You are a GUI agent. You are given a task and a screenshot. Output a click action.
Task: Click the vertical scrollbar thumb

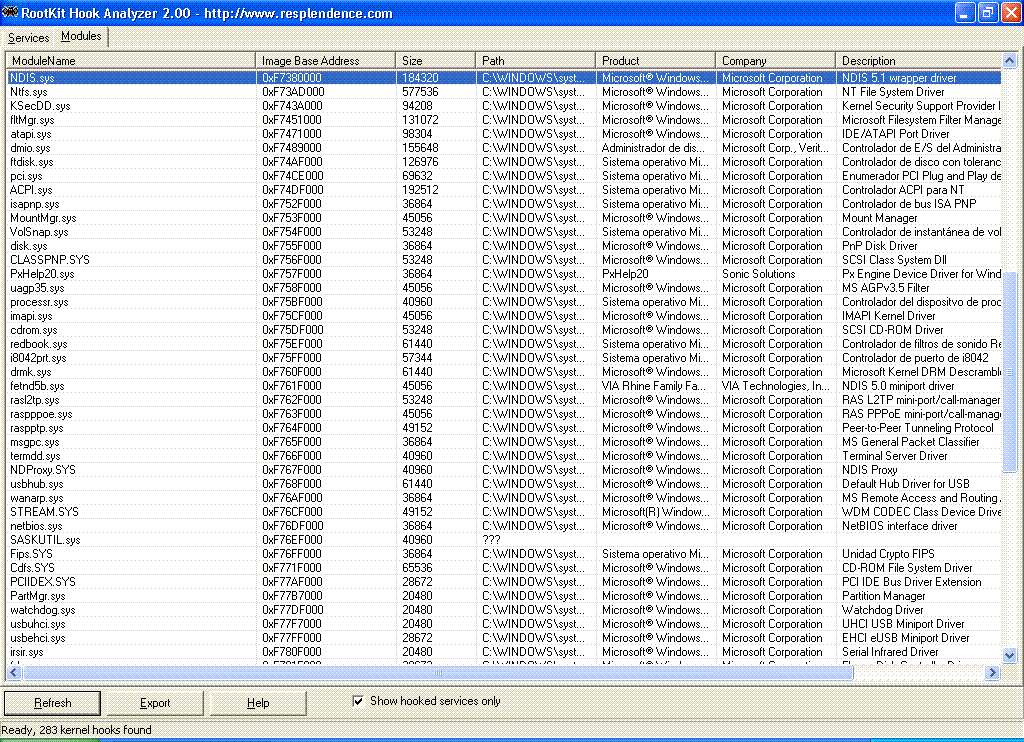1009,372
